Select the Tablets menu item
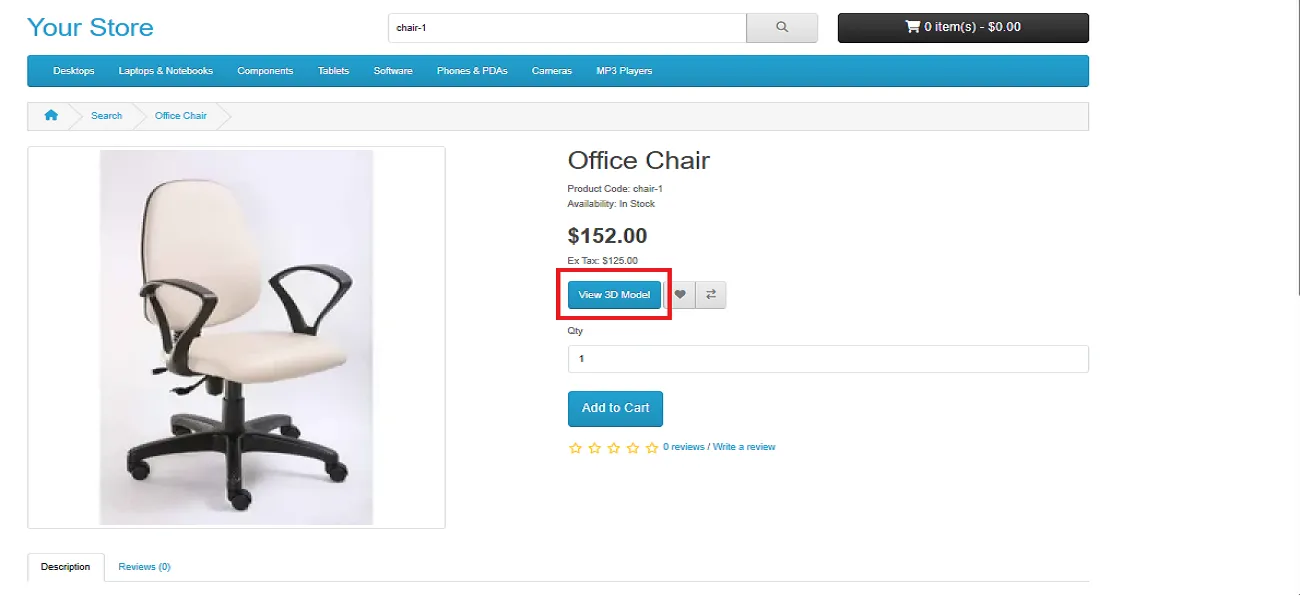Viewport: 1300px width, 596px height. point(334,71)
